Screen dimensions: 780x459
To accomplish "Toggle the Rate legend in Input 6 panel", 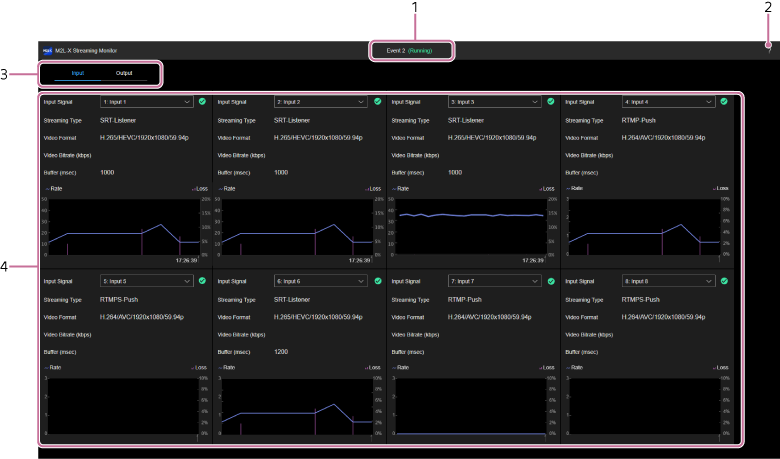I will click(x=227, y=368).
